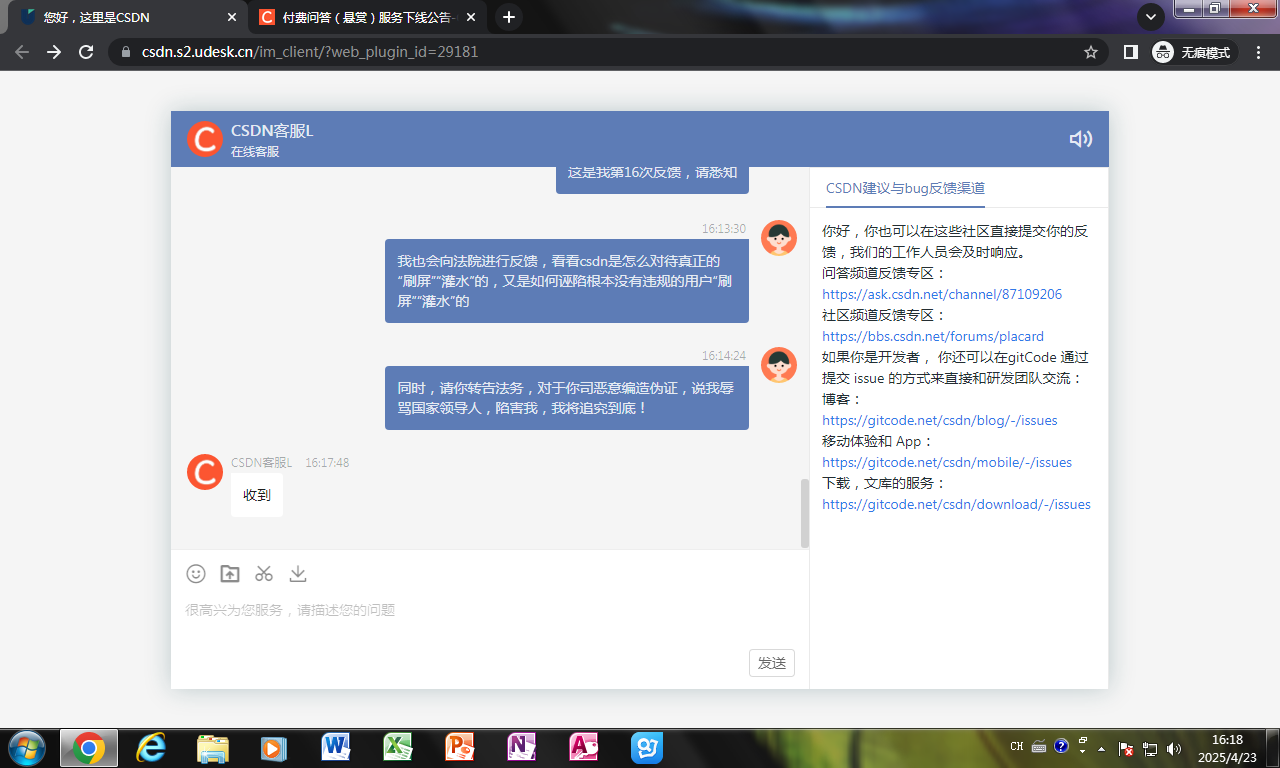This screenshot has width=1280, height=768.
Task: Click the 收到 reply message bubble
Action: [257, 495]
